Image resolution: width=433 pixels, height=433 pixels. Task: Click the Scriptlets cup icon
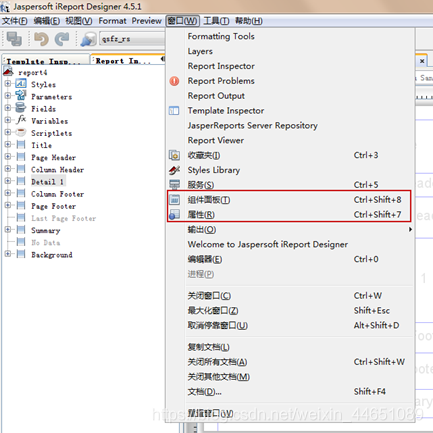coord(21,132)
